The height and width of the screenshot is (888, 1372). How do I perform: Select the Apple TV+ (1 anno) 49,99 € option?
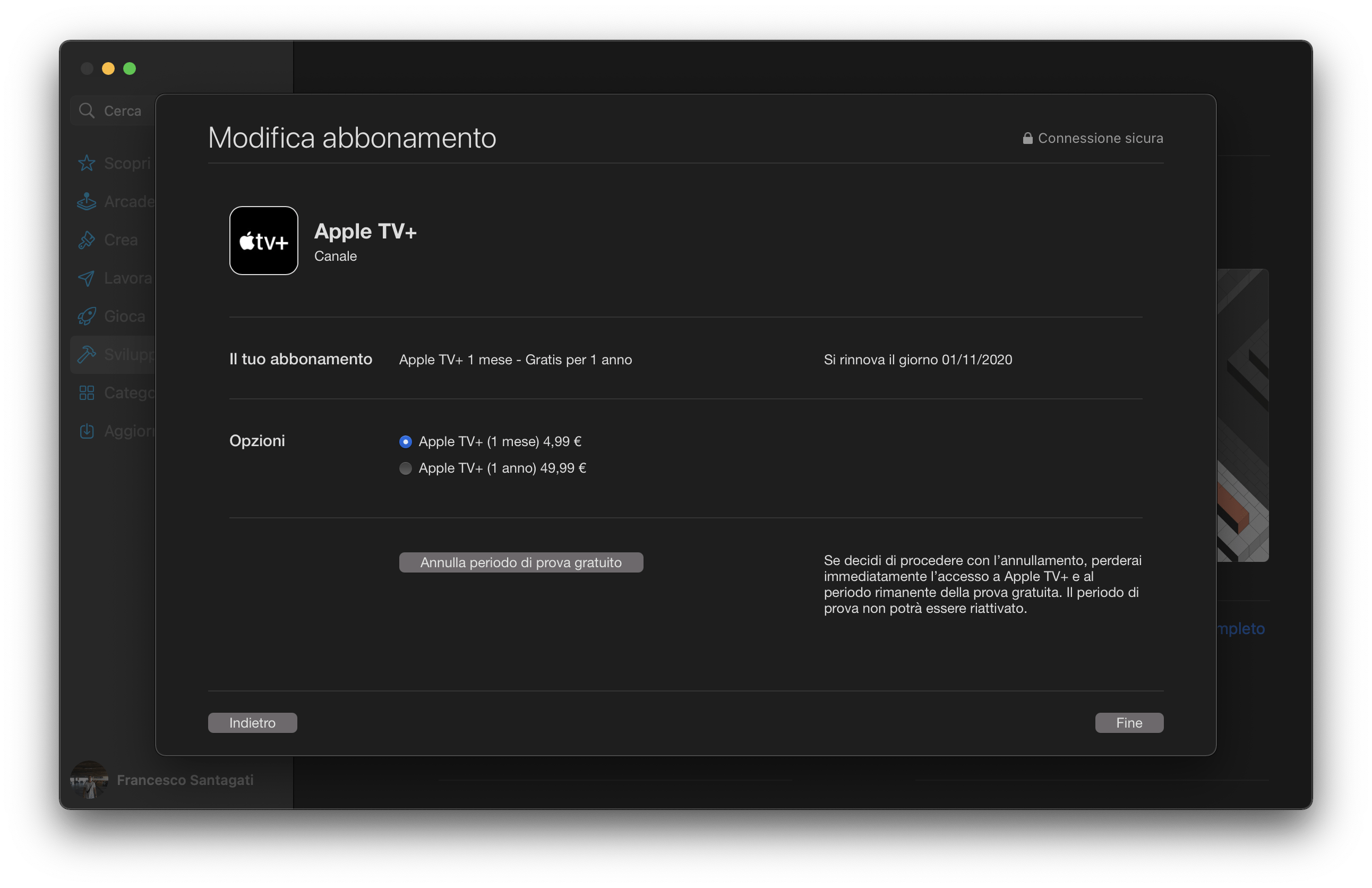405,468
